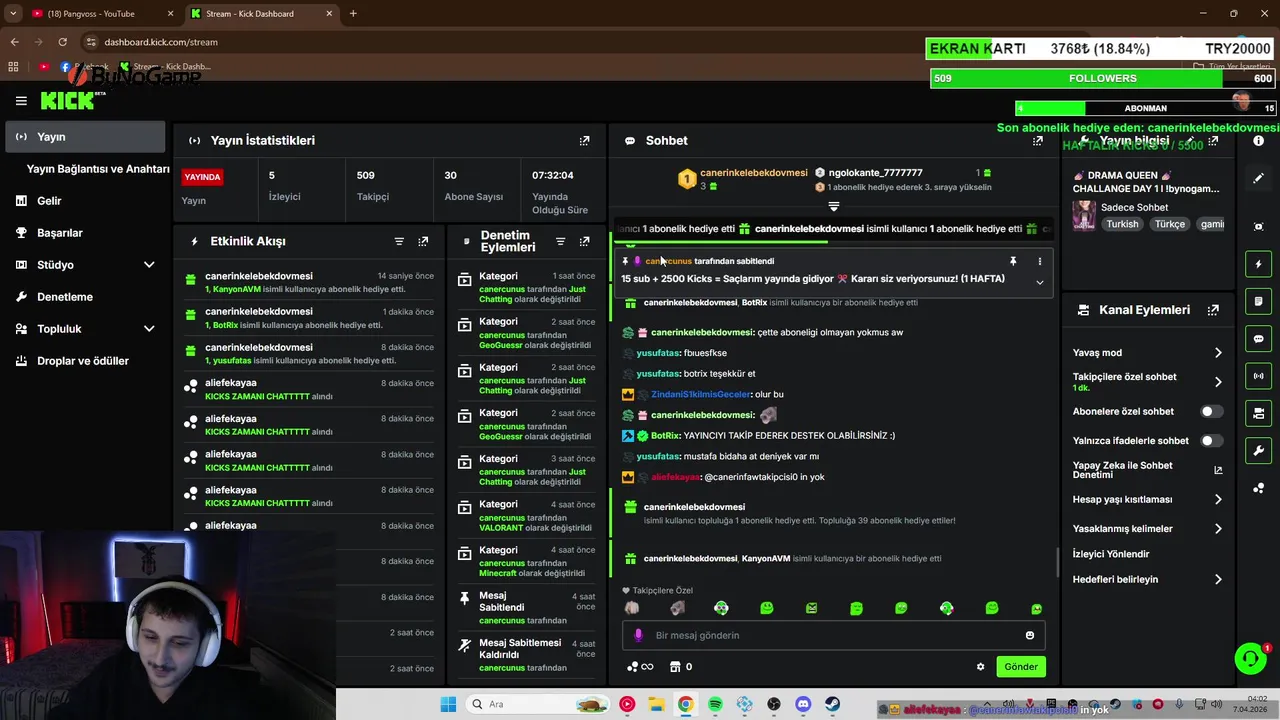Expand the Topluluk sidebar section
Viewport: 1280px width, 720px height.
point(149,329)
